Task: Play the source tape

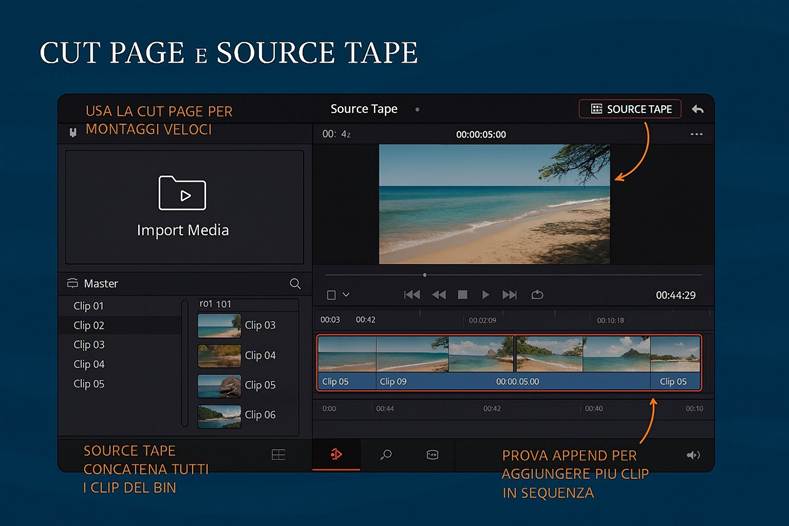Action: [x=485, y=295]
